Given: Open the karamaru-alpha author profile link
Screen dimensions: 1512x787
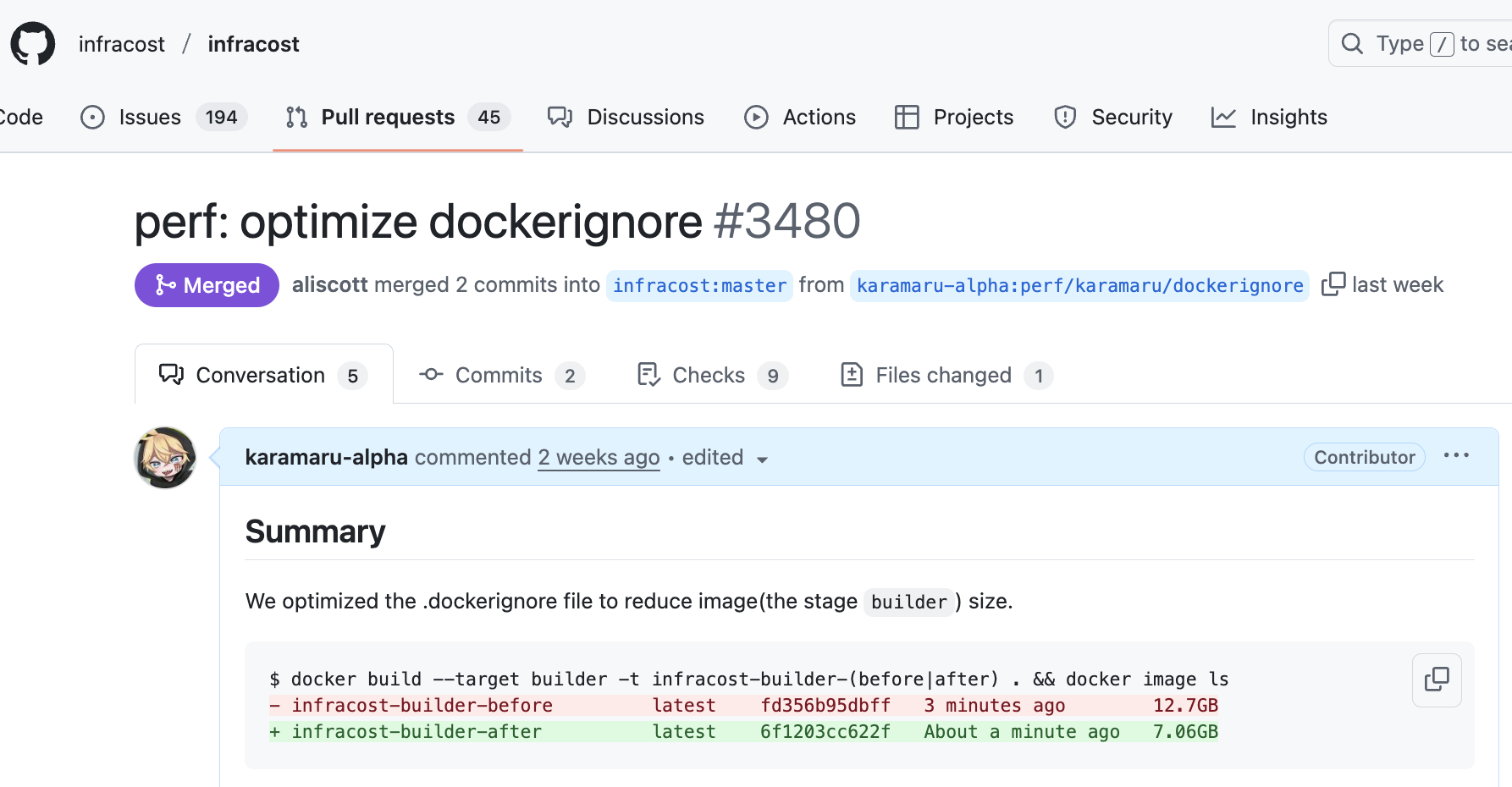Looking at the screenshot, I should 326,457.
